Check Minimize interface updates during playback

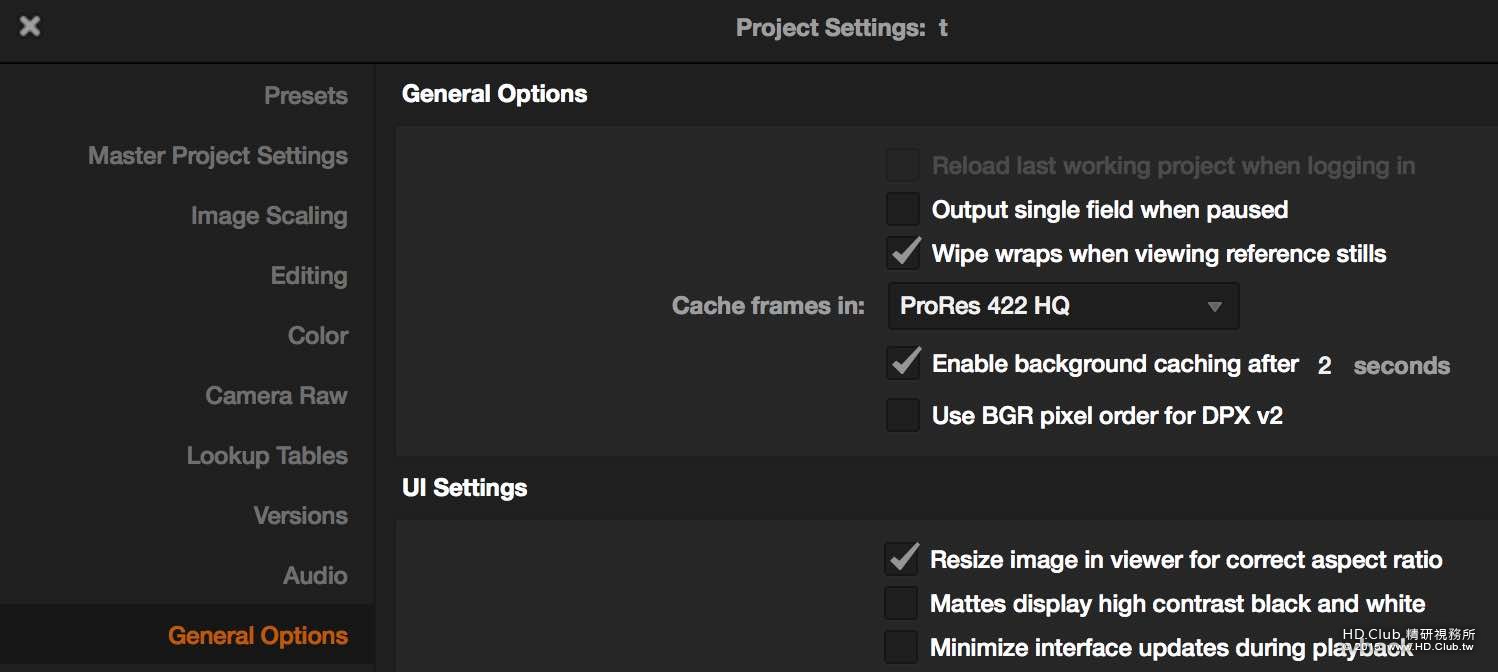coord(901,647)
